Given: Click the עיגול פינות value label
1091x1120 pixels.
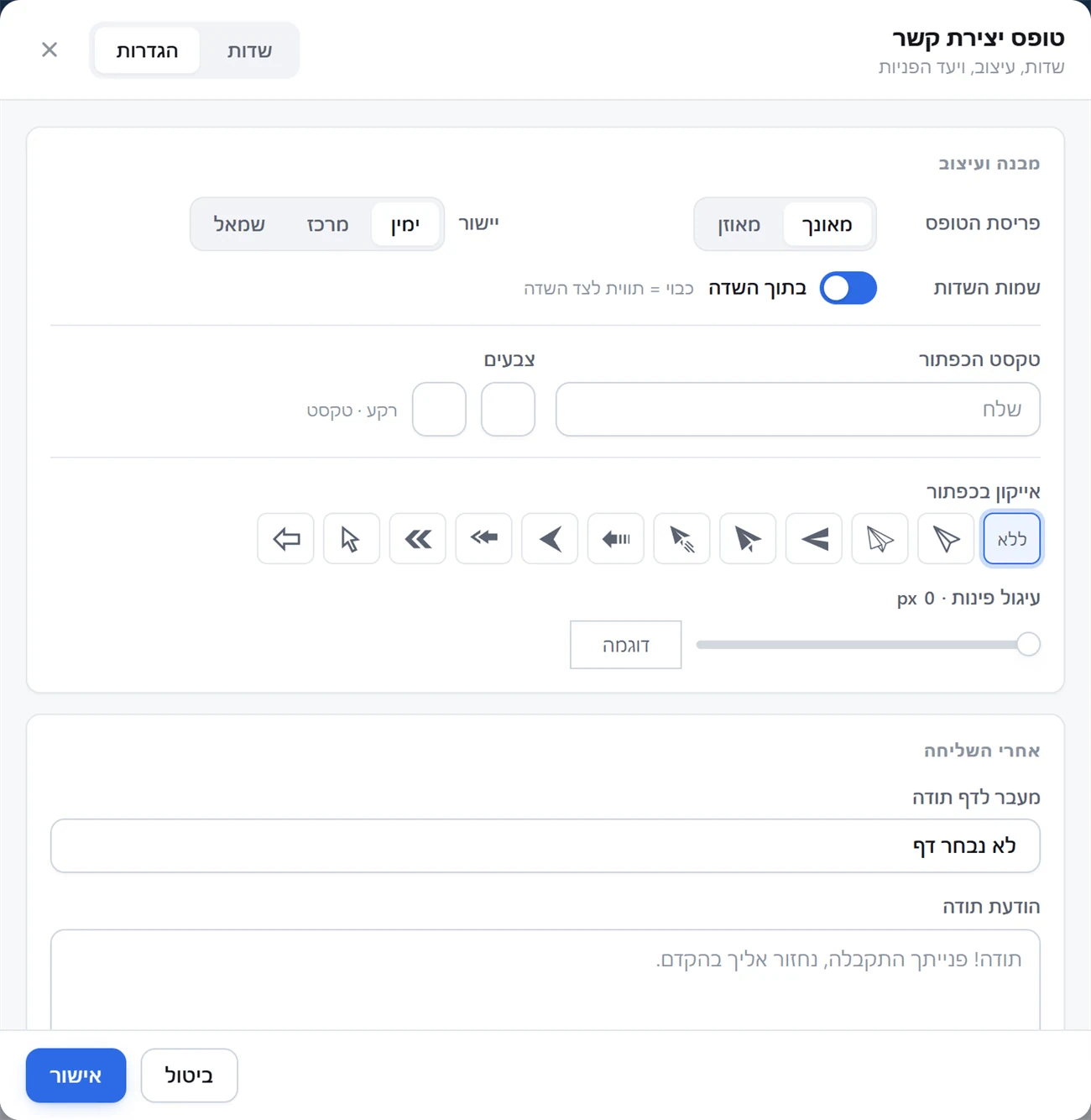Looking at the screenshot, I should [968, 598].
